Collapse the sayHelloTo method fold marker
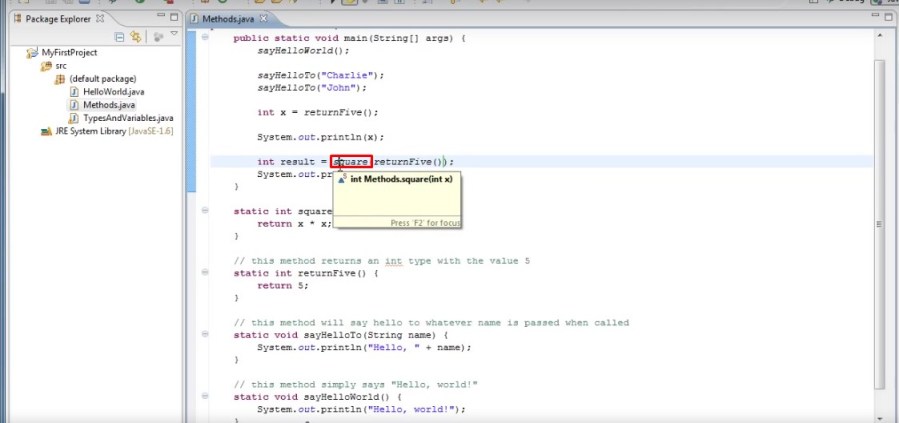 [x=205, y=335]
